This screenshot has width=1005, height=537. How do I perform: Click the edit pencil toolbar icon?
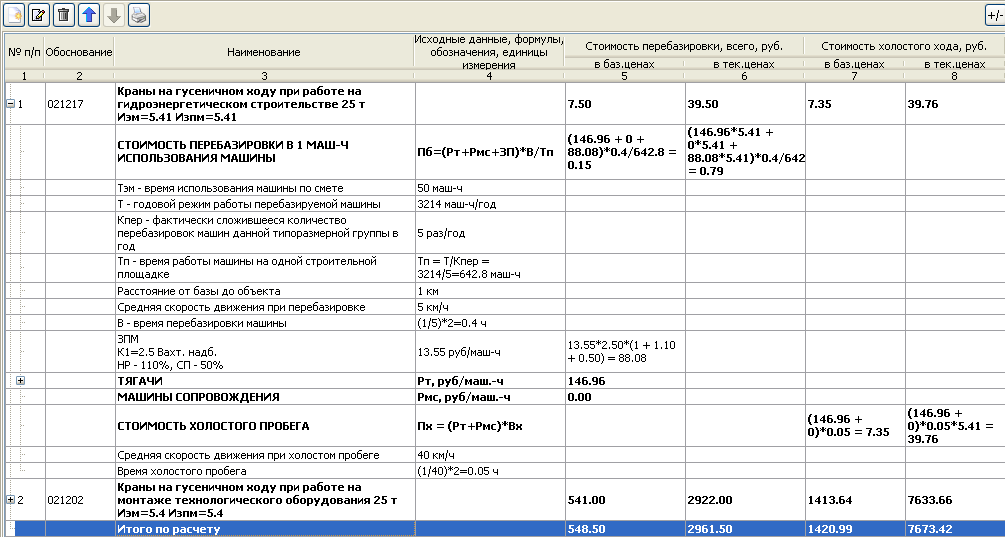click(38, 14)
